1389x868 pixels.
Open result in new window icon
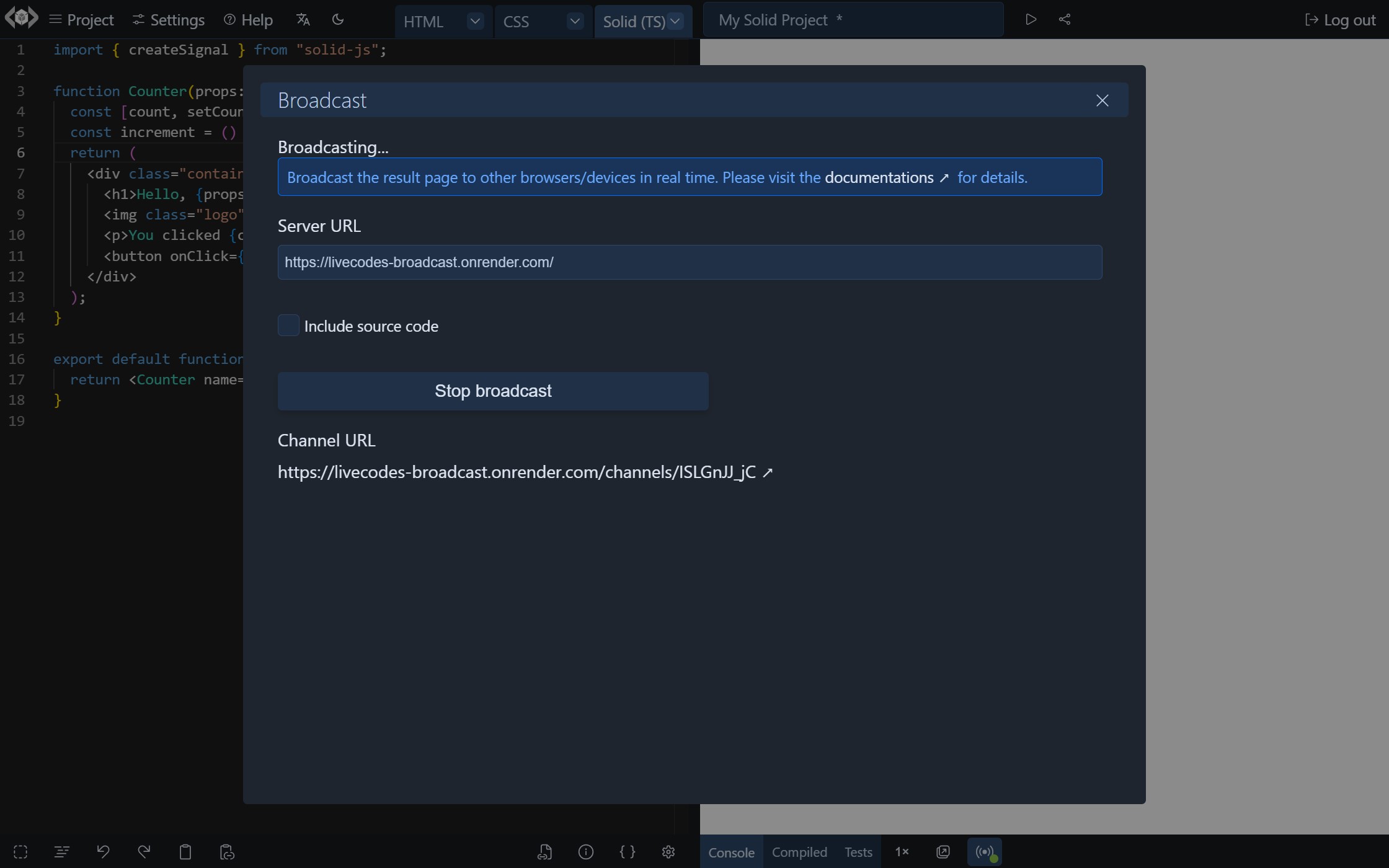(942, 852)
